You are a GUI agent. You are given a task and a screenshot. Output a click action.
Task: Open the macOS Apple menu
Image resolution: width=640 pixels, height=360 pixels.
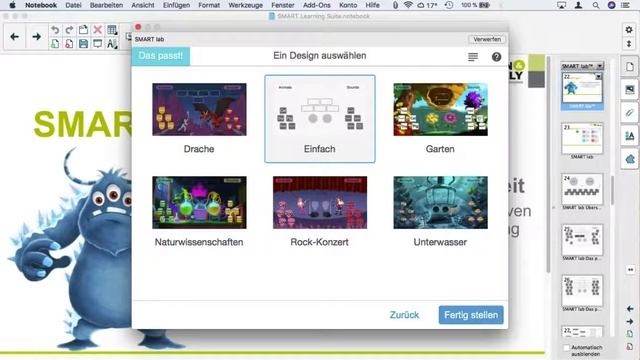pyautogui.click(x=12, y=5)
